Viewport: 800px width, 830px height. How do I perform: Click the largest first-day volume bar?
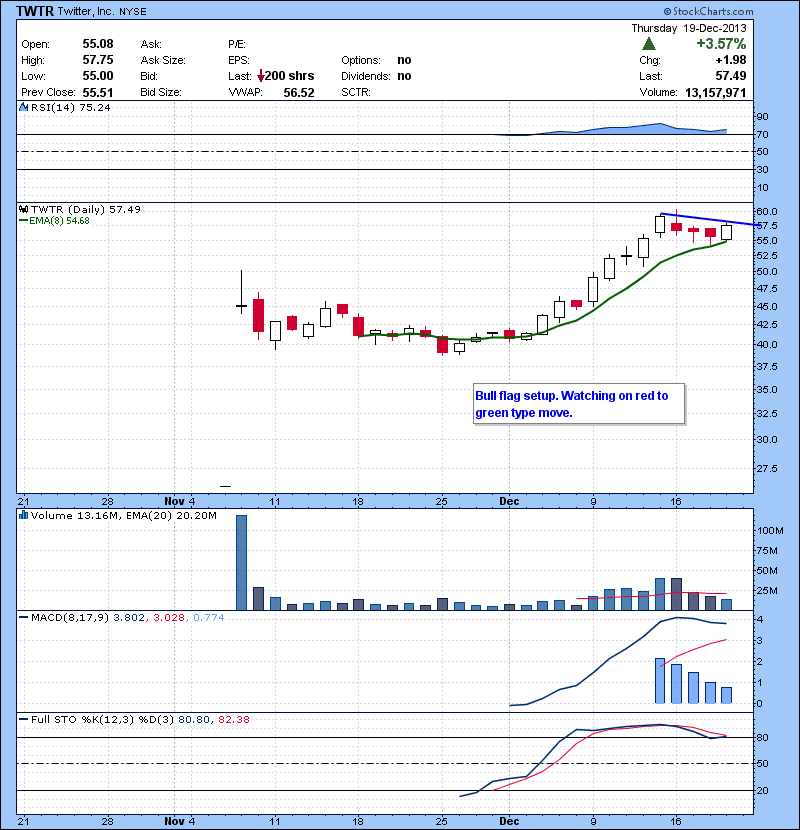click(241, 562)
